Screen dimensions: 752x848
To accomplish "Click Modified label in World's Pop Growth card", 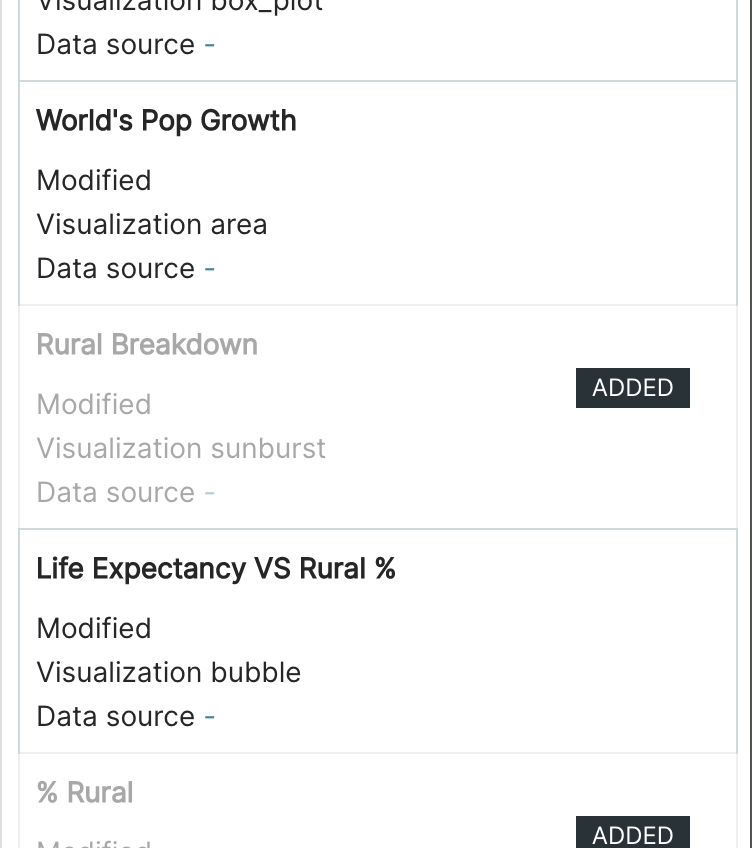I will coord(94,181).
